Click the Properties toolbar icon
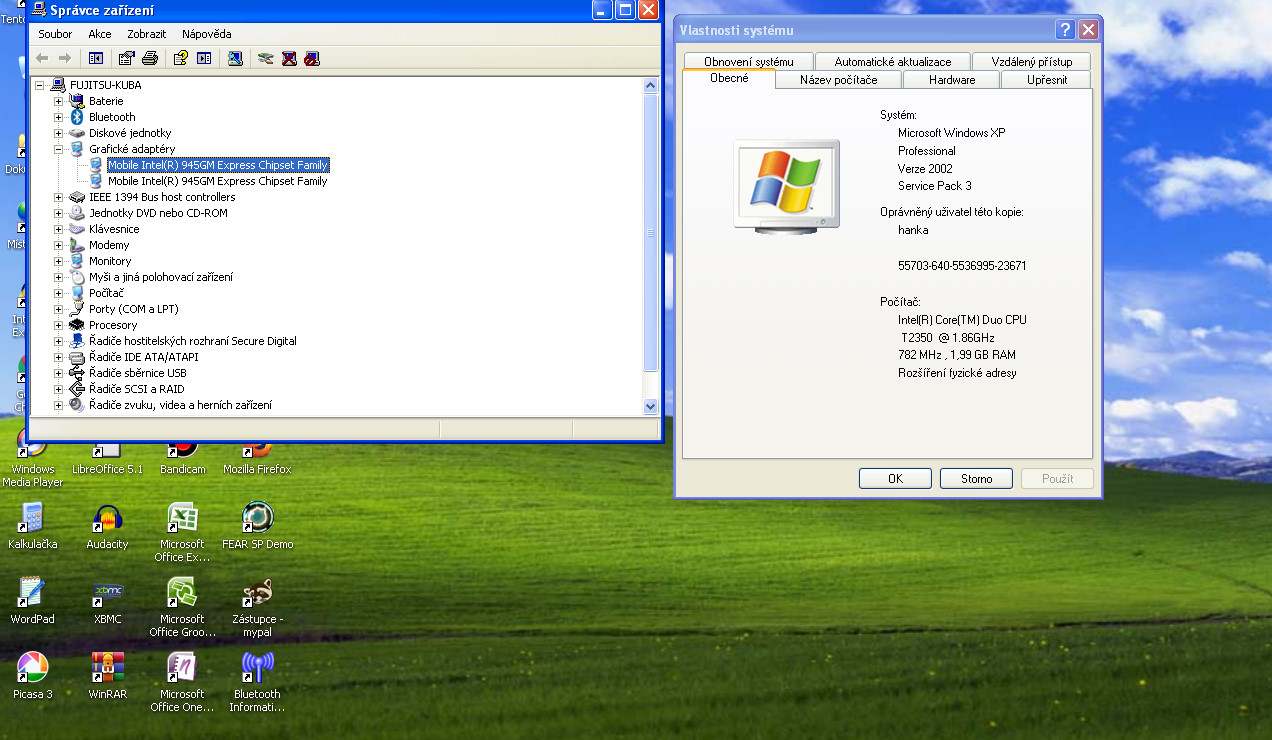Viewport: 1272px width, 740px height. [126, 58]
